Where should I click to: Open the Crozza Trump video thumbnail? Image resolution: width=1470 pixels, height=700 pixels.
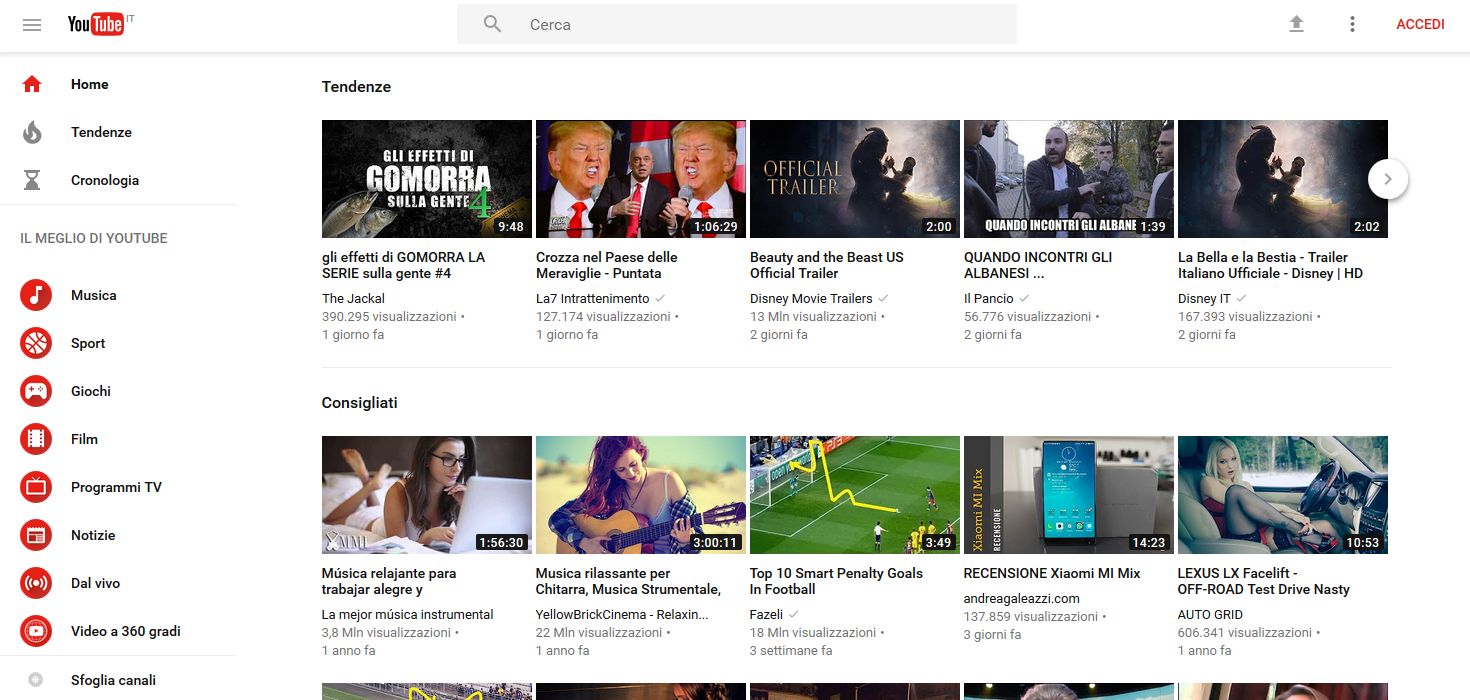click(641, 179)
